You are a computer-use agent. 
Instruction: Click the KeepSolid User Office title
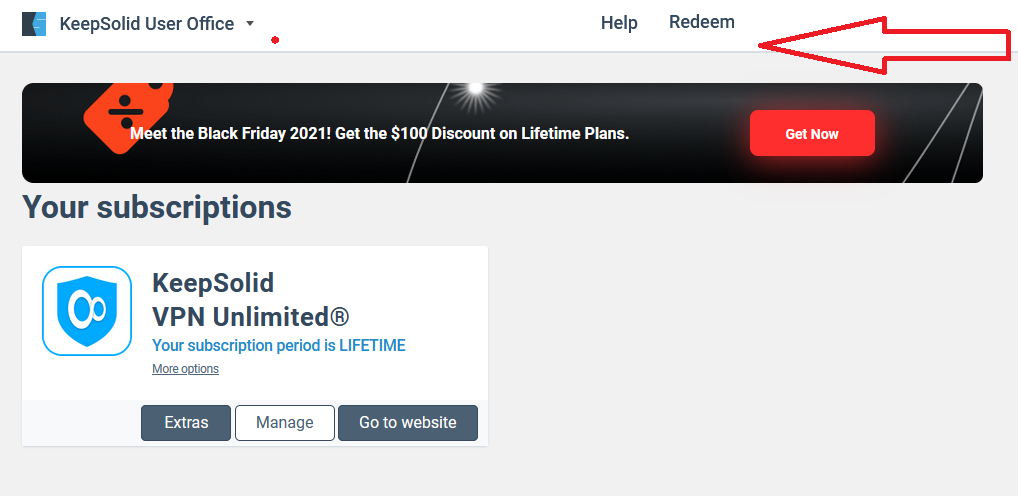(146, 24)
